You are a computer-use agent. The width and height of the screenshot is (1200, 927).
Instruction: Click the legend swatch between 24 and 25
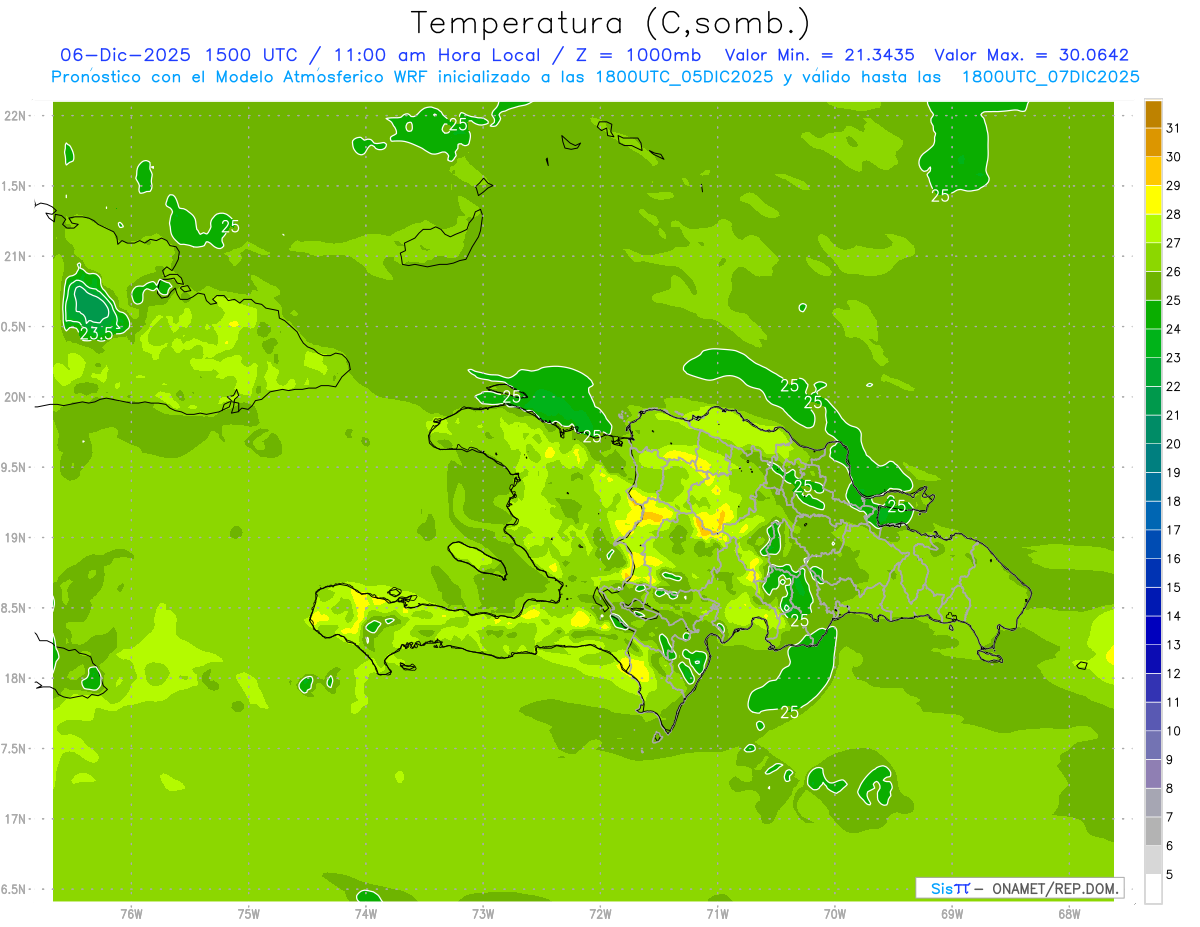pos(1153,315)
